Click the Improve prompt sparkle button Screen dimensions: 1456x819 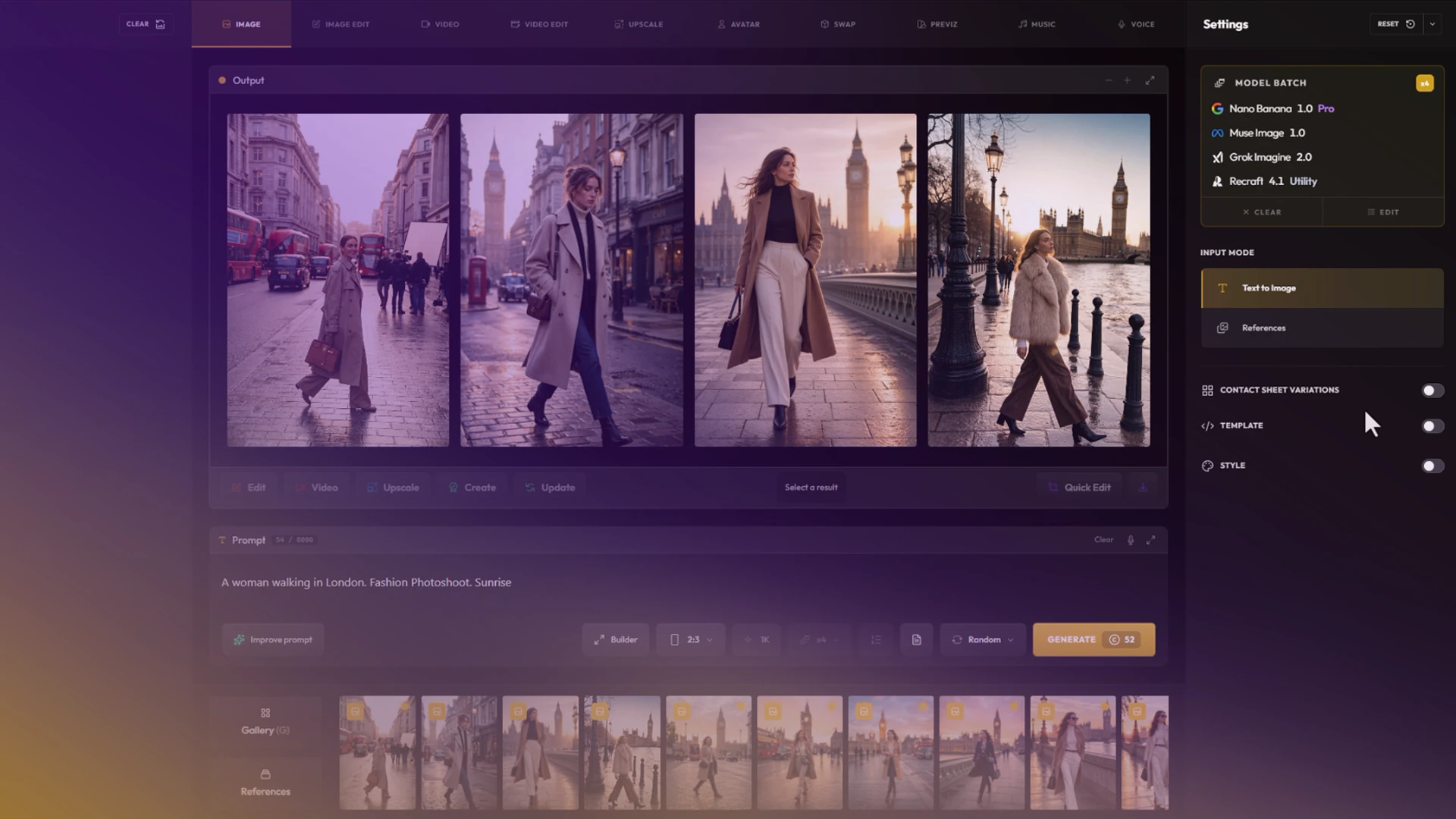[x=273, y=639]
